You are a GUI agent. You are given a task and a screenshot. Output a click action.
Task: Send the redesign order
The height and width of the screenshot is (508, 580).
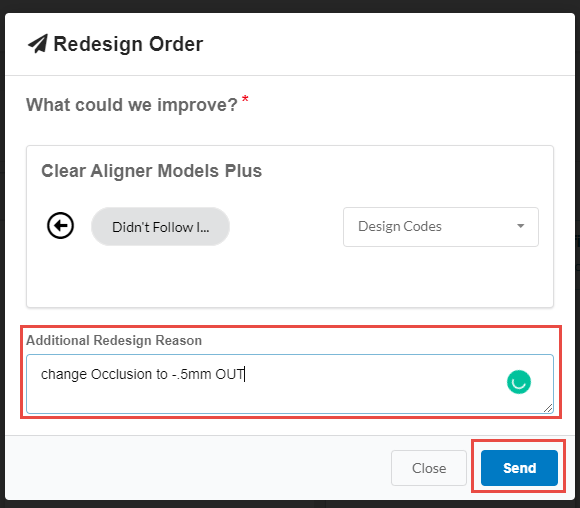[x=519, y=468]
